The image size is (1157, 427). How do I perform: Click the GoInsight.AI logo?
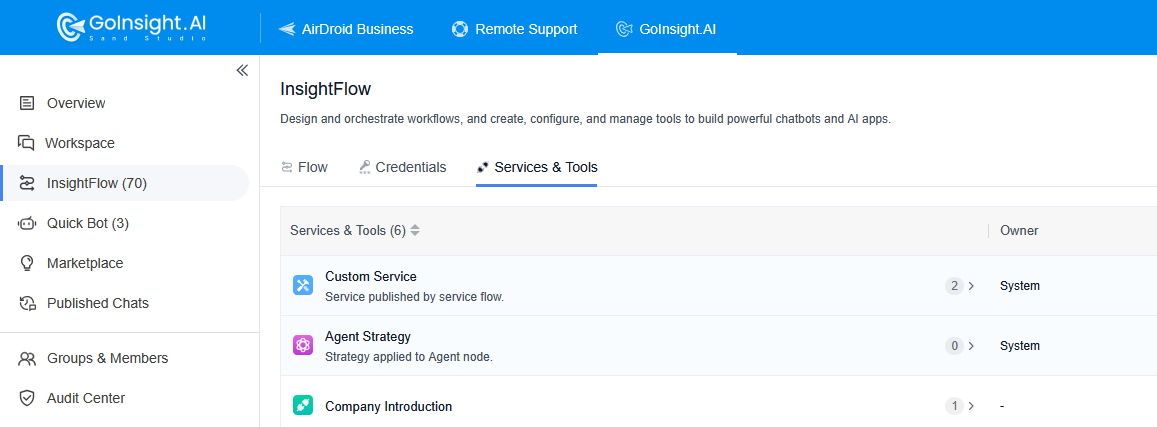[132, 27]
